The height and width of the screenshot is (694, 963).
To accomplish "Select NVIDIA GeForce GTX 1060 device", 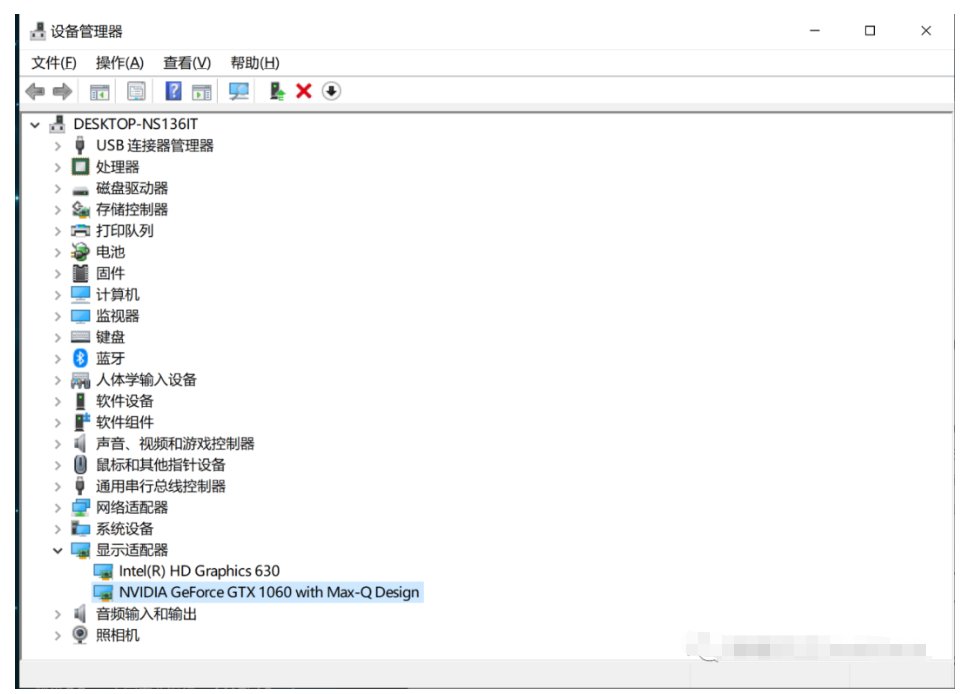I will [268, 592].
